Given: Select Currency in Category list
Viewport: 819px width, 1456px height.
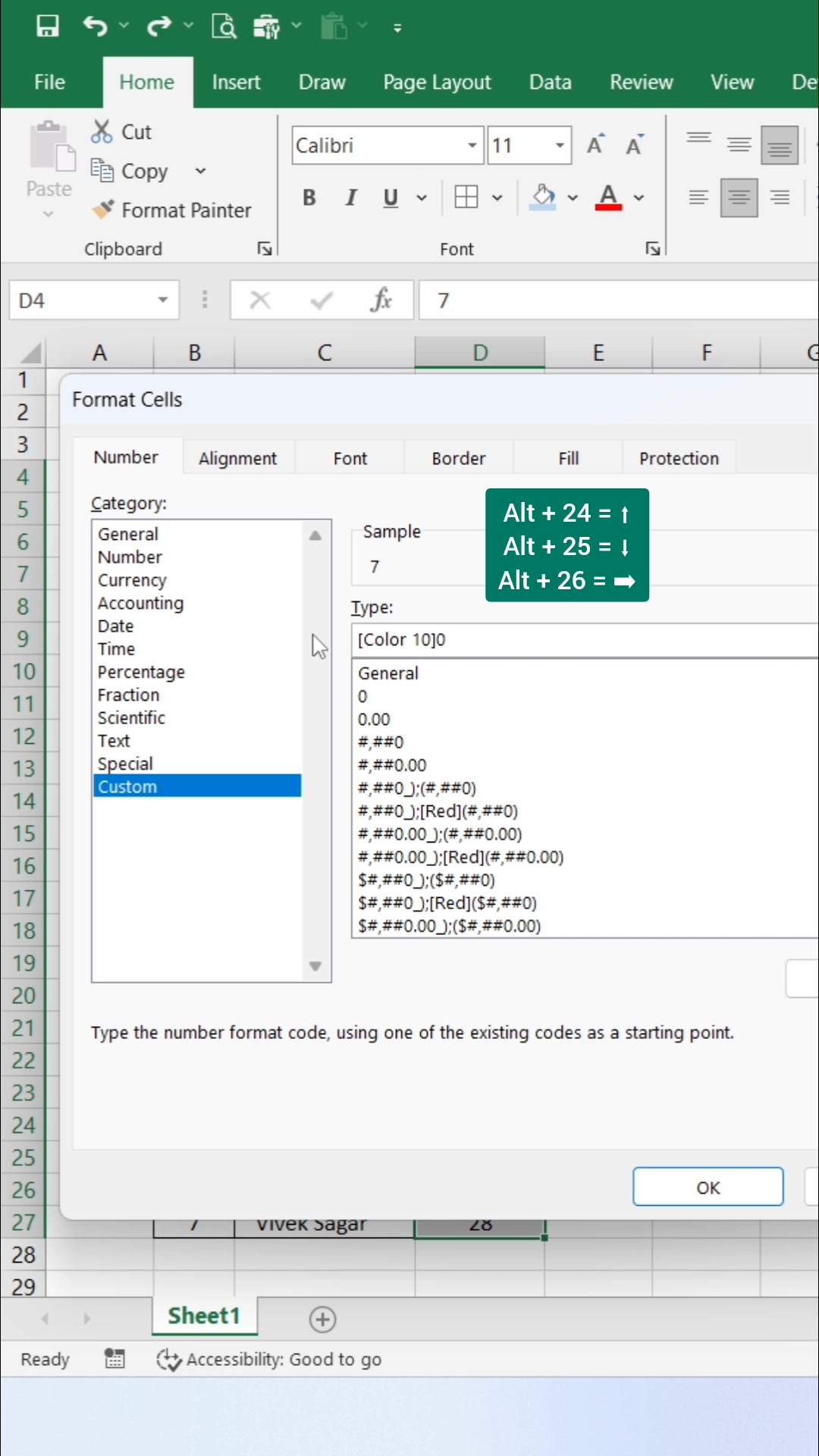Looking at the screenshot, I should click(197, 580).
